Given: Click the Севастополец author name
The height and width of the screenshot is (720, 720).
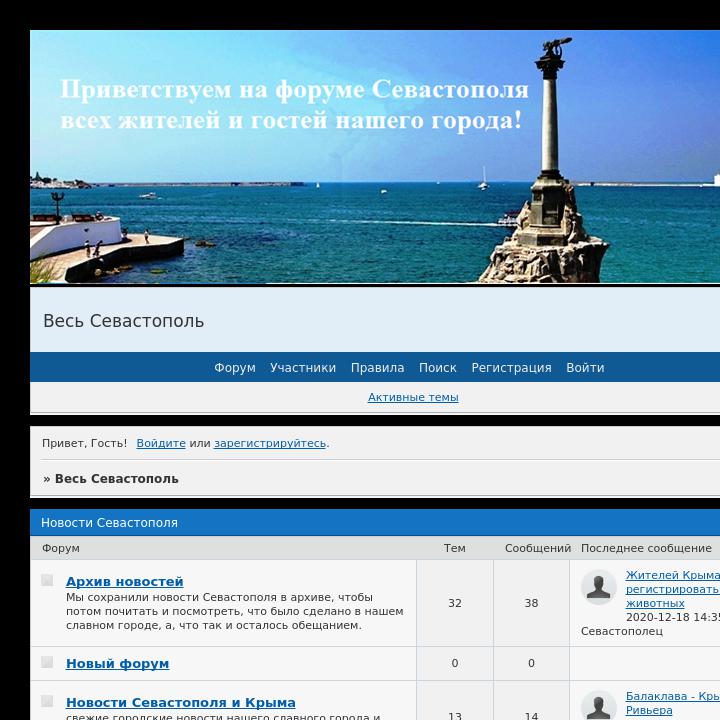Looking at the screenshot, I should 622,631.
